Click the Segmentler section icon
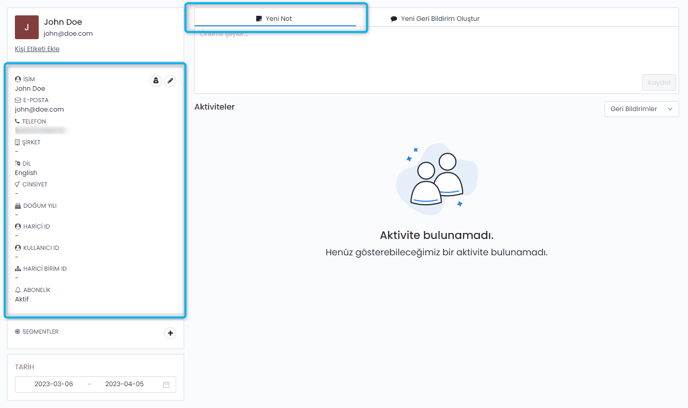Viewport: 688px width, 408px height. (18, 332)
